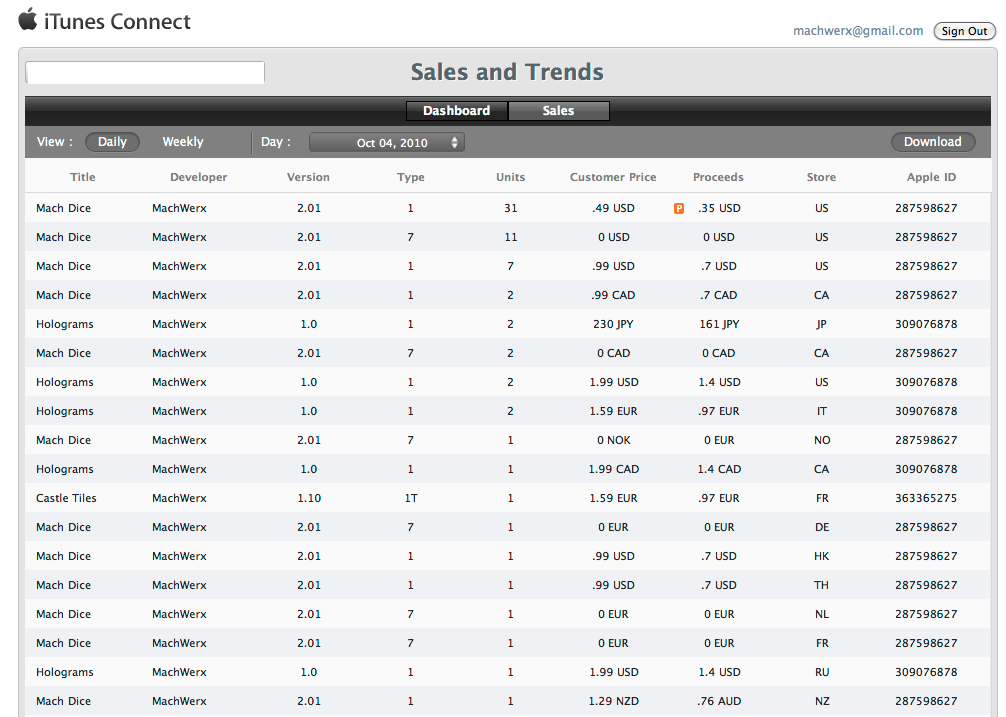Click the Units column header

click(x=510, y=177)
